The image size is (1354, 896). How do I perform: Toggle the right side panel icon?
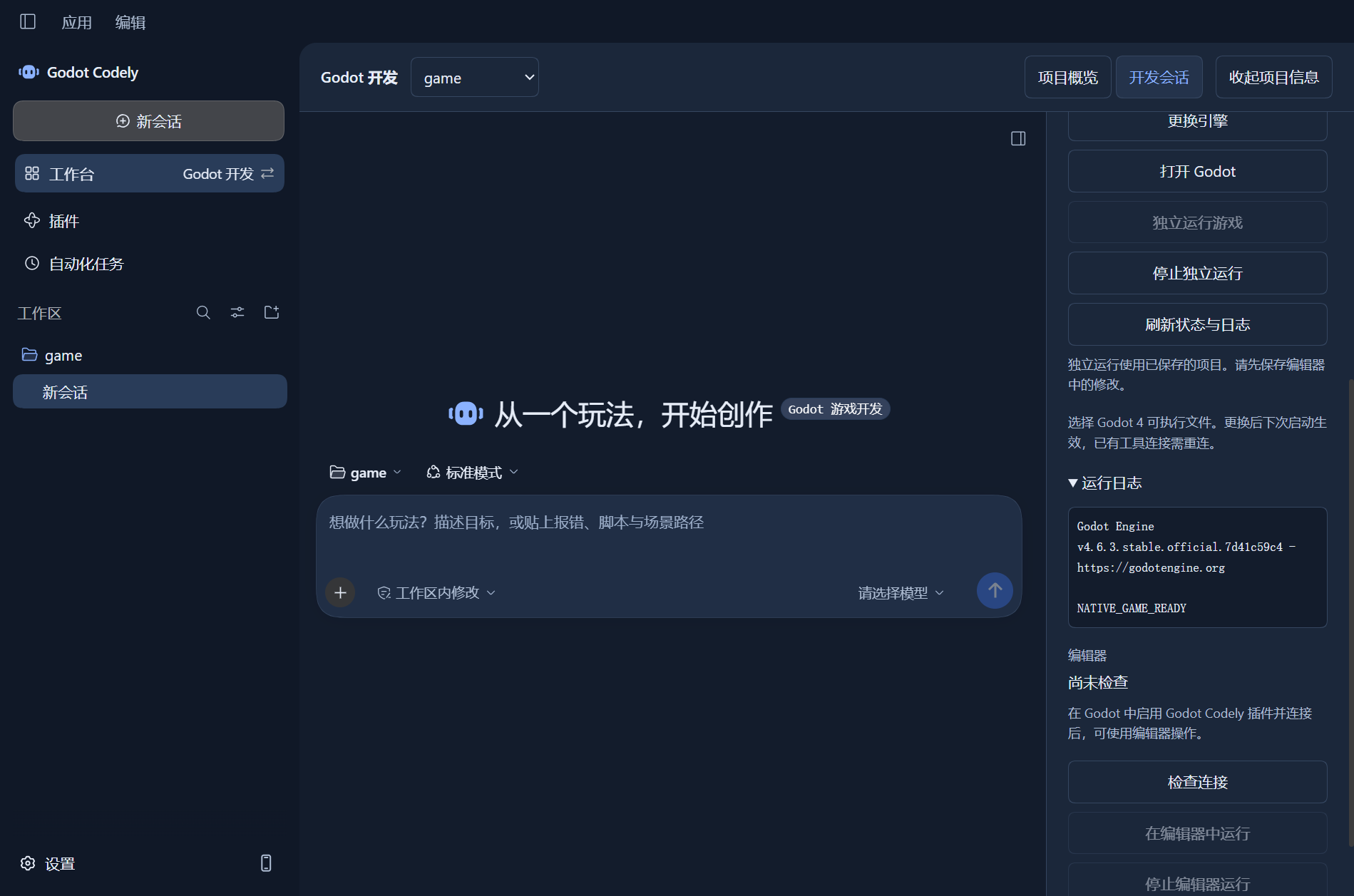pos(1018,138)
